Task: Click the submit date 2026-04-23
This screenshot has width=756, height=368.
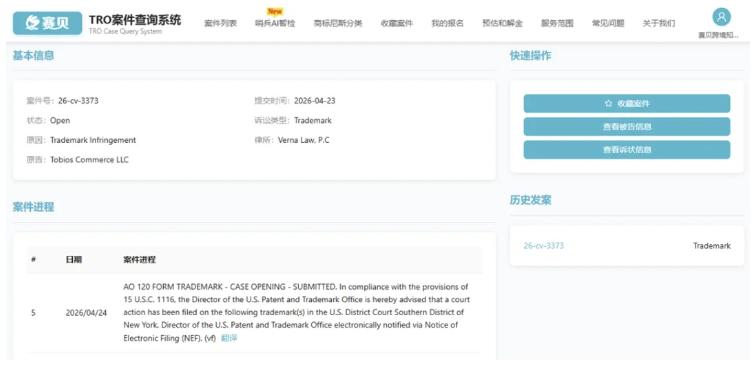Action: (x=314, y=101)
